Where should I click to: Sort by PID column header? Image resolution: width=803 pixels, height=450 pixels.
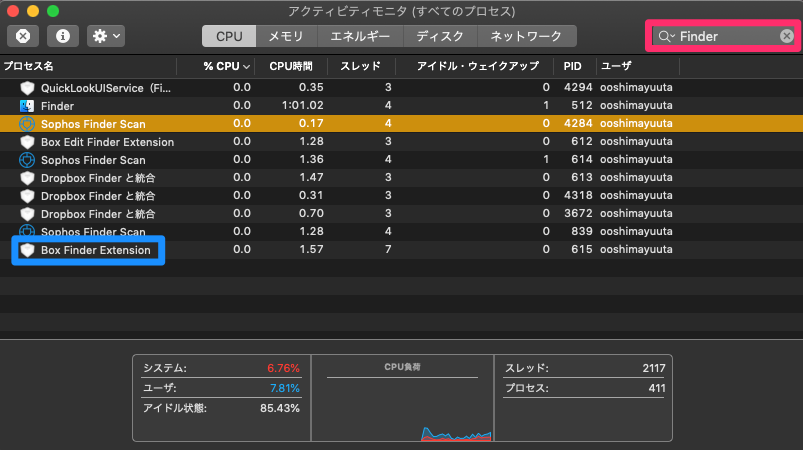click(x=573, y=66)
